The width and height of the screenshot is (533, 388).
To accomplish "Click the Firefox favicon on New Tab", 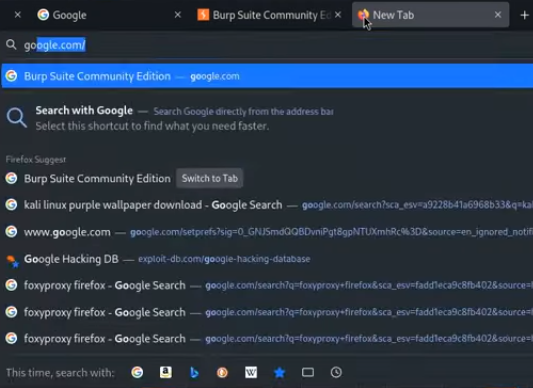I will pos(363,15).
